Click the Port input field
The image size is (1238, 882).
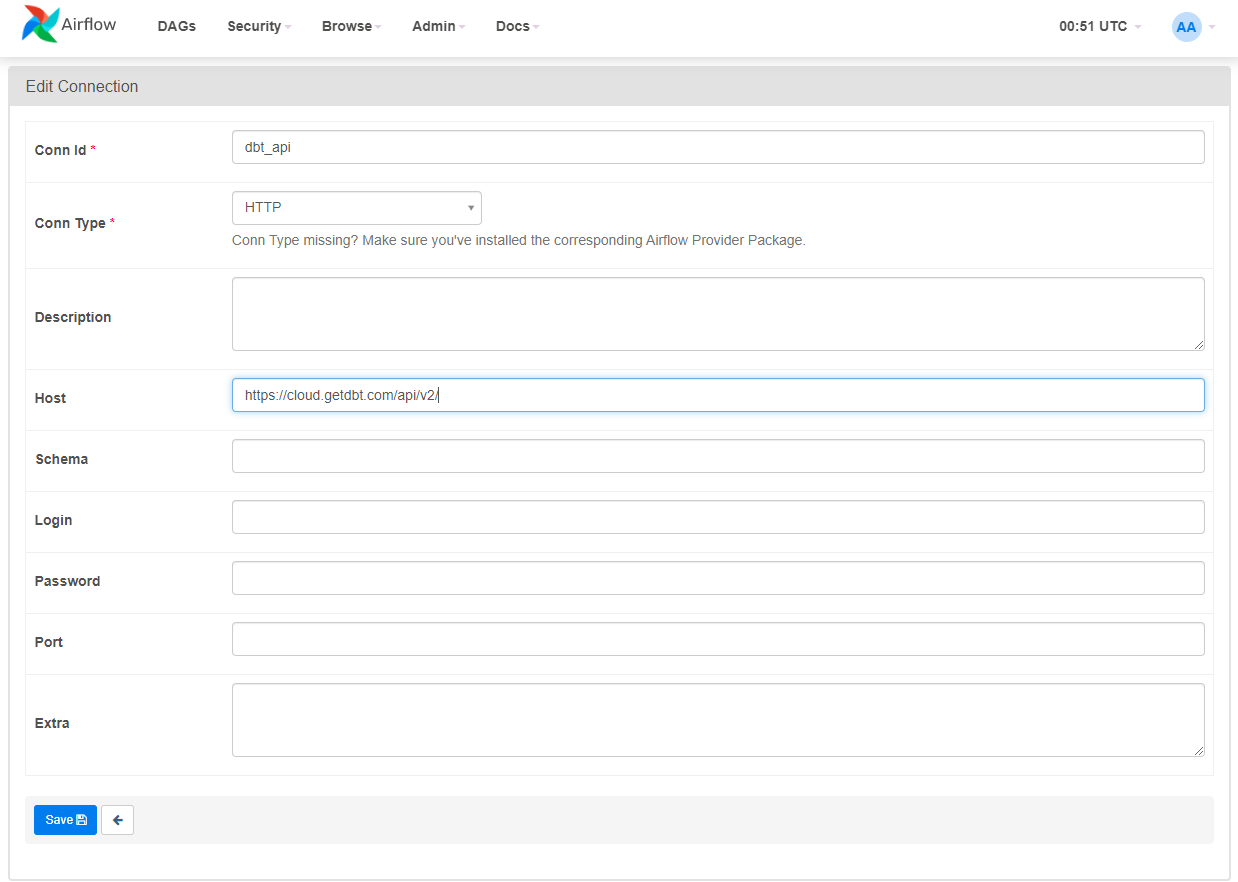(717, 639)
